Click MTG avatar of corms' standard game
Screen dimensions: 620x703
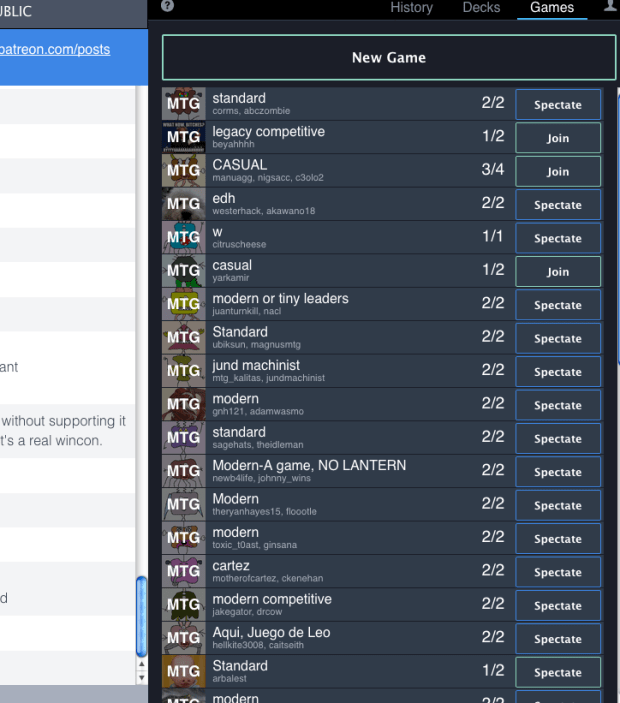click(184, 104)
